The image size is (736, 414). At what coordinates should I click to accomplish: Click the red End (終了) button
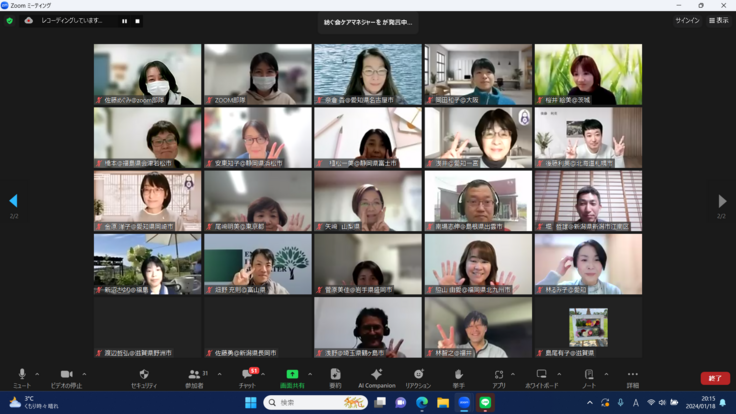coord(714,378)
